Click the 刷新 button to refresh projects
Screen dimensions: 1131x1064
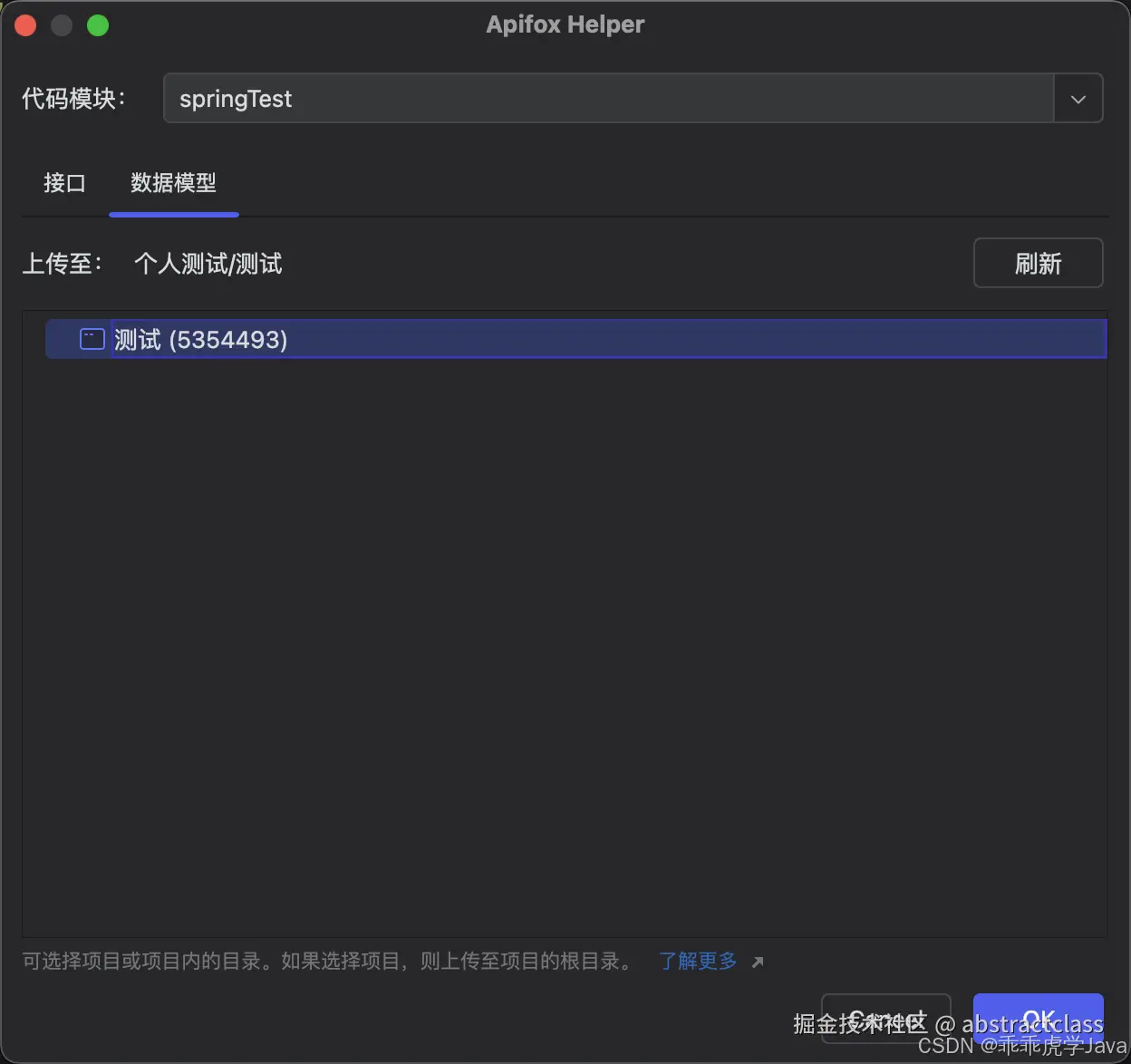pyautogui.click(x=1038, y=263)
